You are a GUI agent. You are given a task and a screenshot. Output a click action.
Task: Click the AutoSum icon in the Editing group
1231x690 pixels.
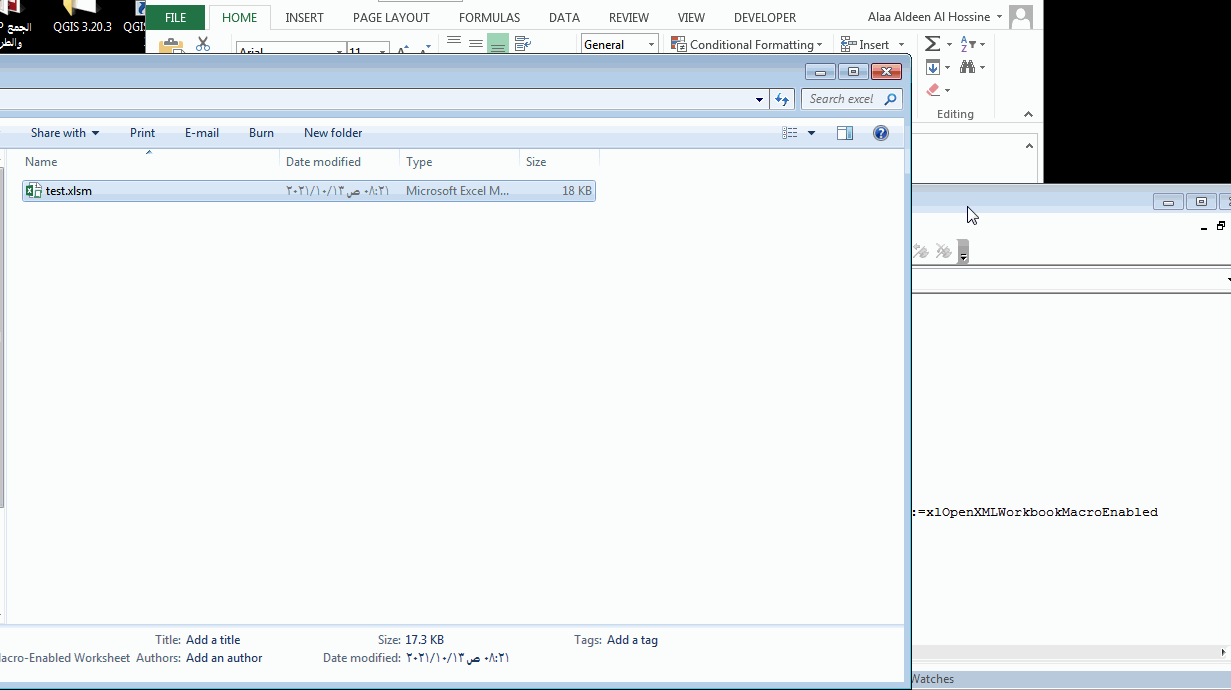tap(934, 44)
